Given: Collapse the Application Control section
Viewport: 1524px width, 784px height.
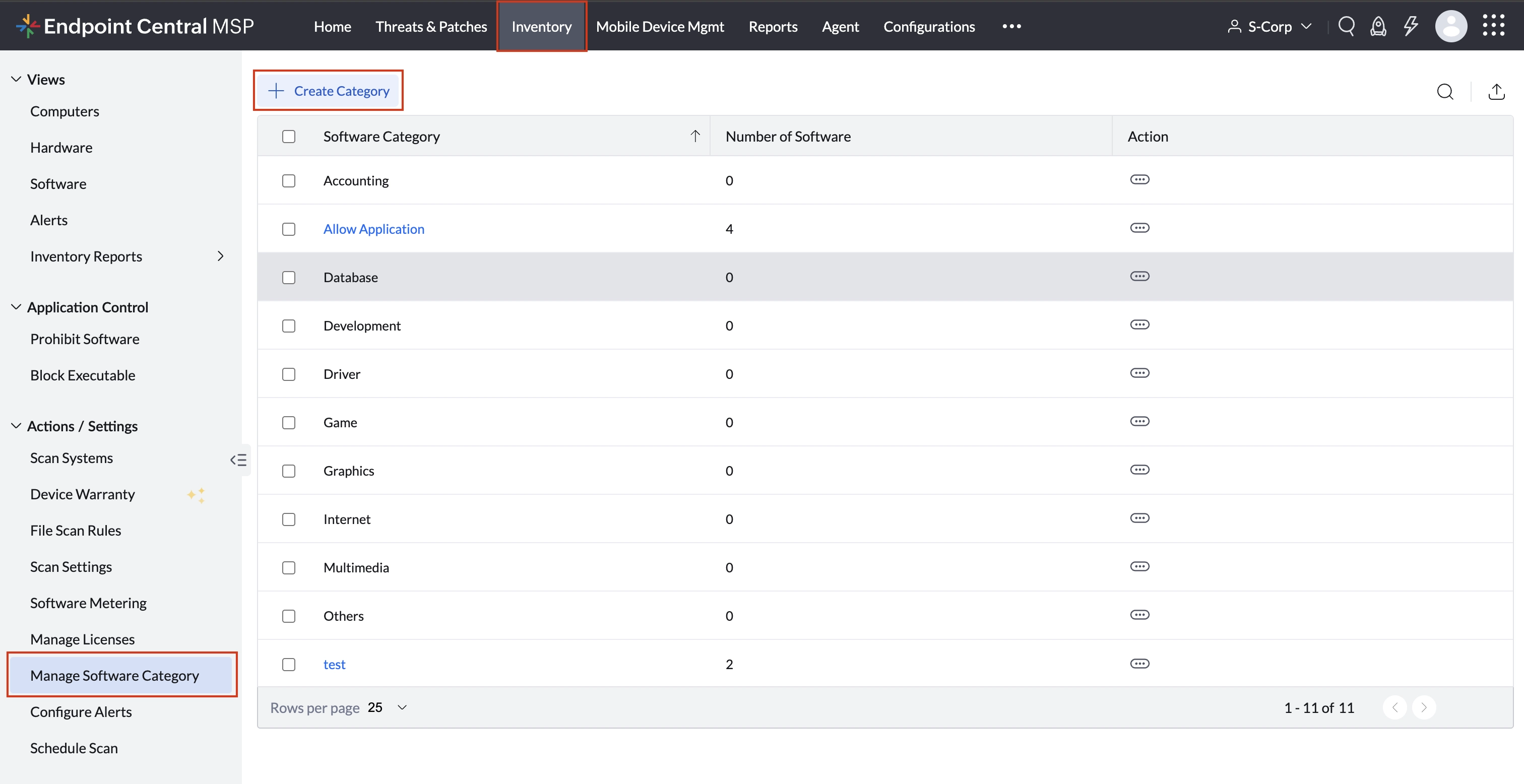Looking at the screenshot, I should [x=16, y=306].
